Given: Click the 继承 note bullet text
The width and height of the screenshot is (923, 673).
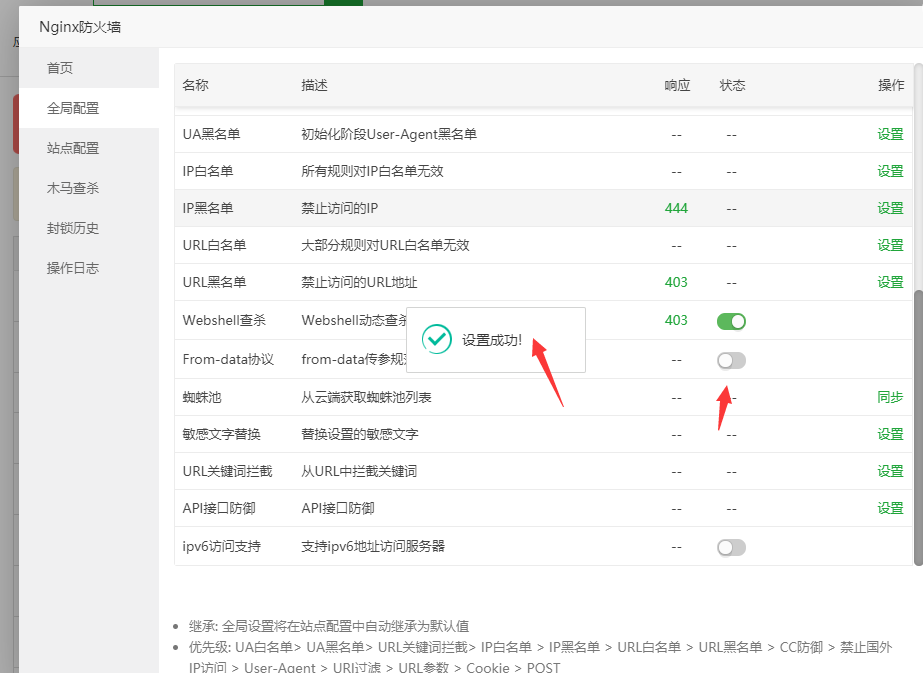Looking at the screenshot, I should tap(329, 626).
